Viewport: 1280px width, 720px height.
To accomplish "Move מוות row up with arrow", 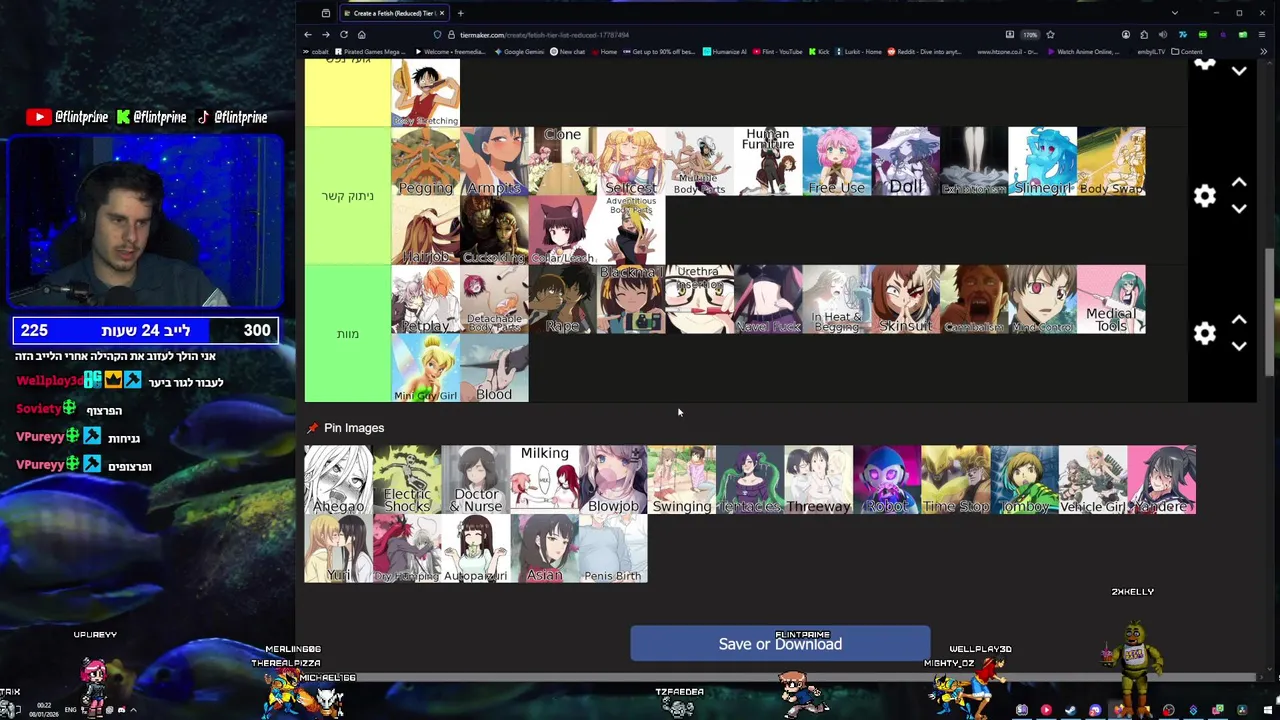I will click(x=1239, y=320).
